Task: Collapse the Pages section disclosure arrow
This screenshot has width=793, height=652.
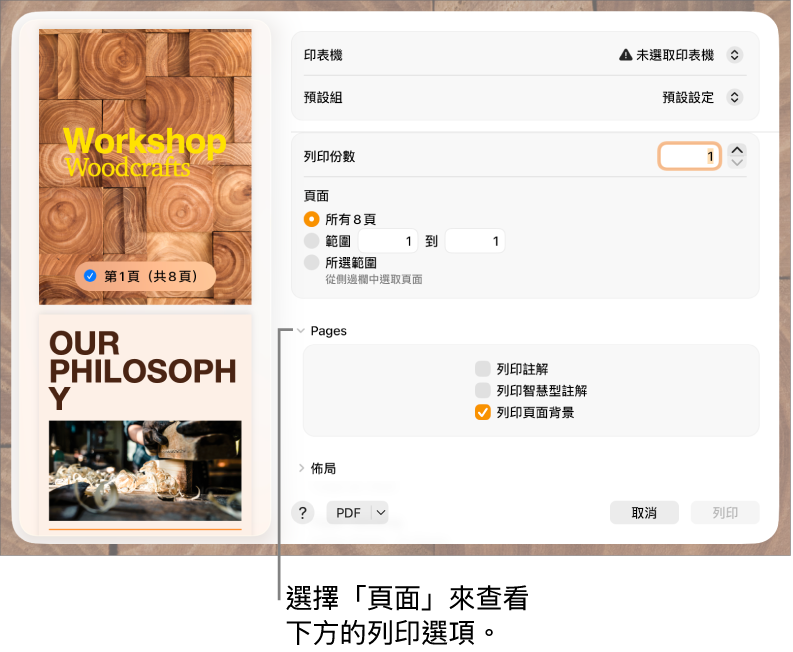Action: point(301,331)
